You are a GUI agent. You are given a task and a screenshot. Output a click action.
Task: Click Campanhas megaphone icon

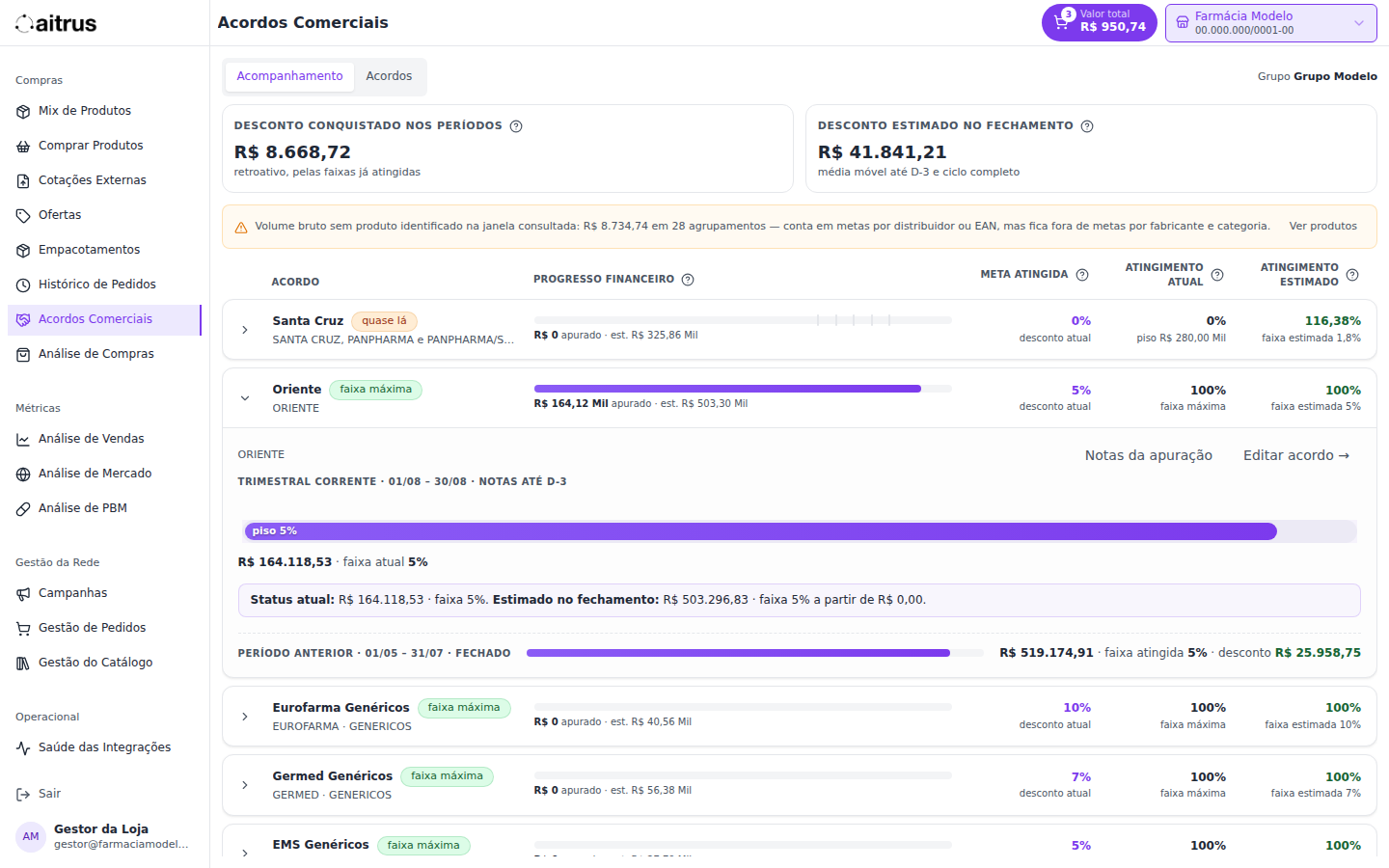[x=23, y=594]
